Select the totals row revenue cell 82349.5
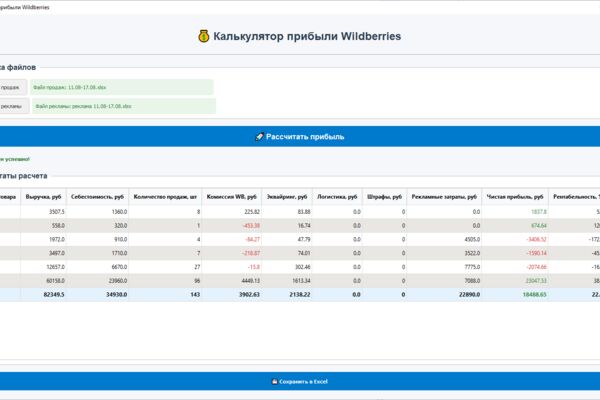The width and height of the screenshot is (600, 400). pos(43,294)
